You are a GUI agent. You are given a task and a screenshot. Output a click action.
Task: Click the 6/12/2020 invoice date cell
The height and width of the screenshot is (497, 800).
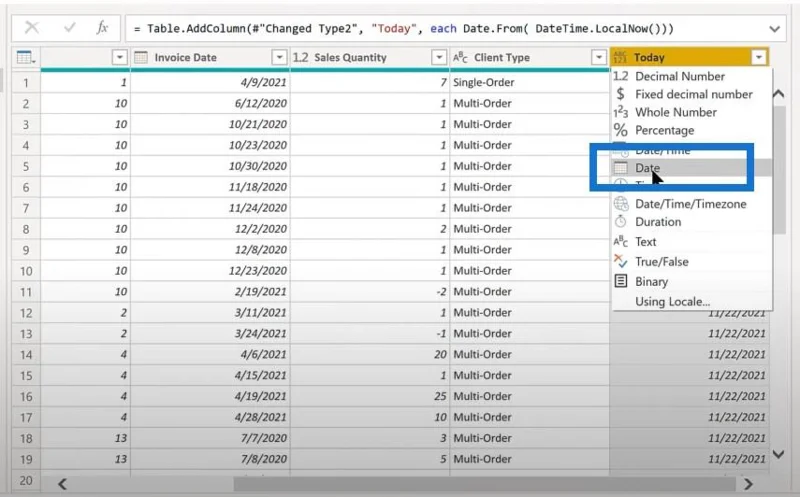210,104
